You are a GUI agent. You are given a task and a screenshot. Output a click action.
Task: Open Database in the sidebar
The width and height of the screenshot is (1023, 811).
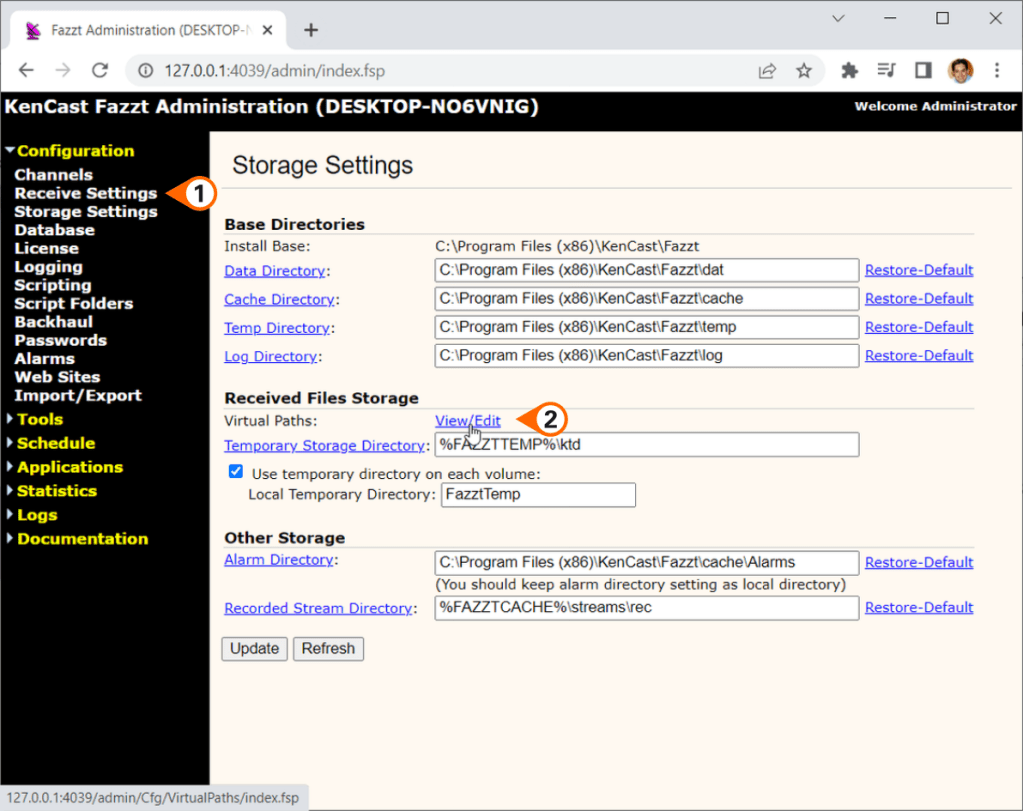(54, 230)
